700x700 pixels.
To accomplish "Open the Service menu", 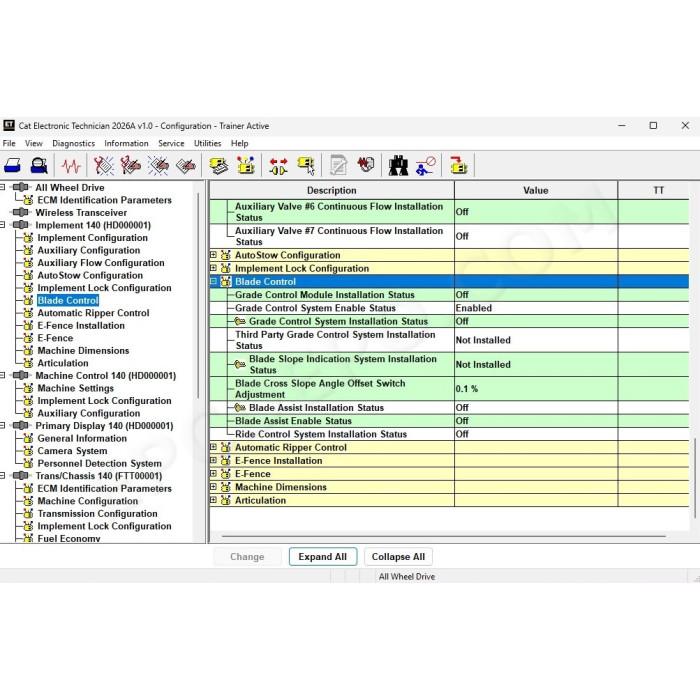I will (x=171, y=143).
